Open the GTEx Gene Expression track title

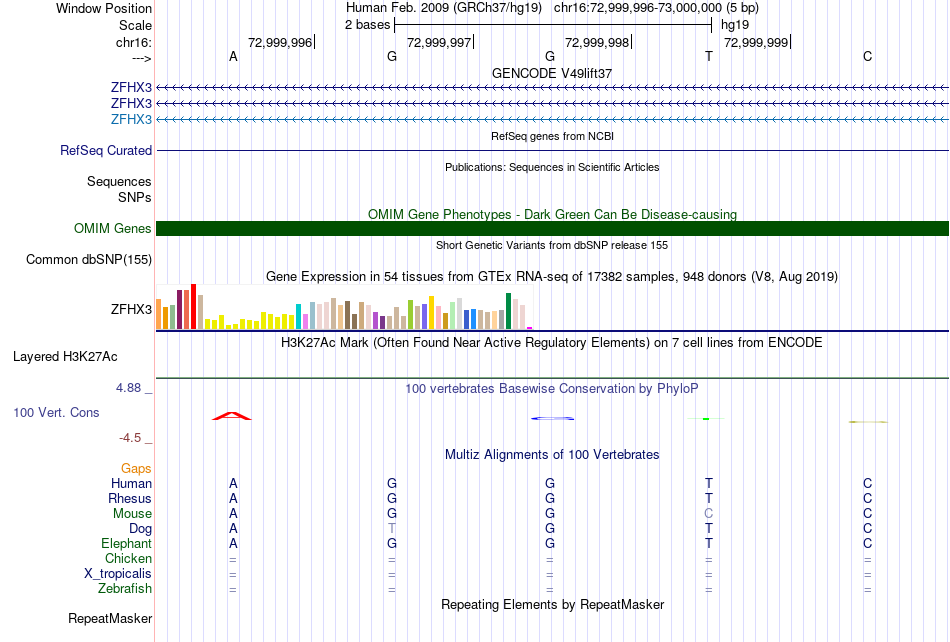[552, 277]
